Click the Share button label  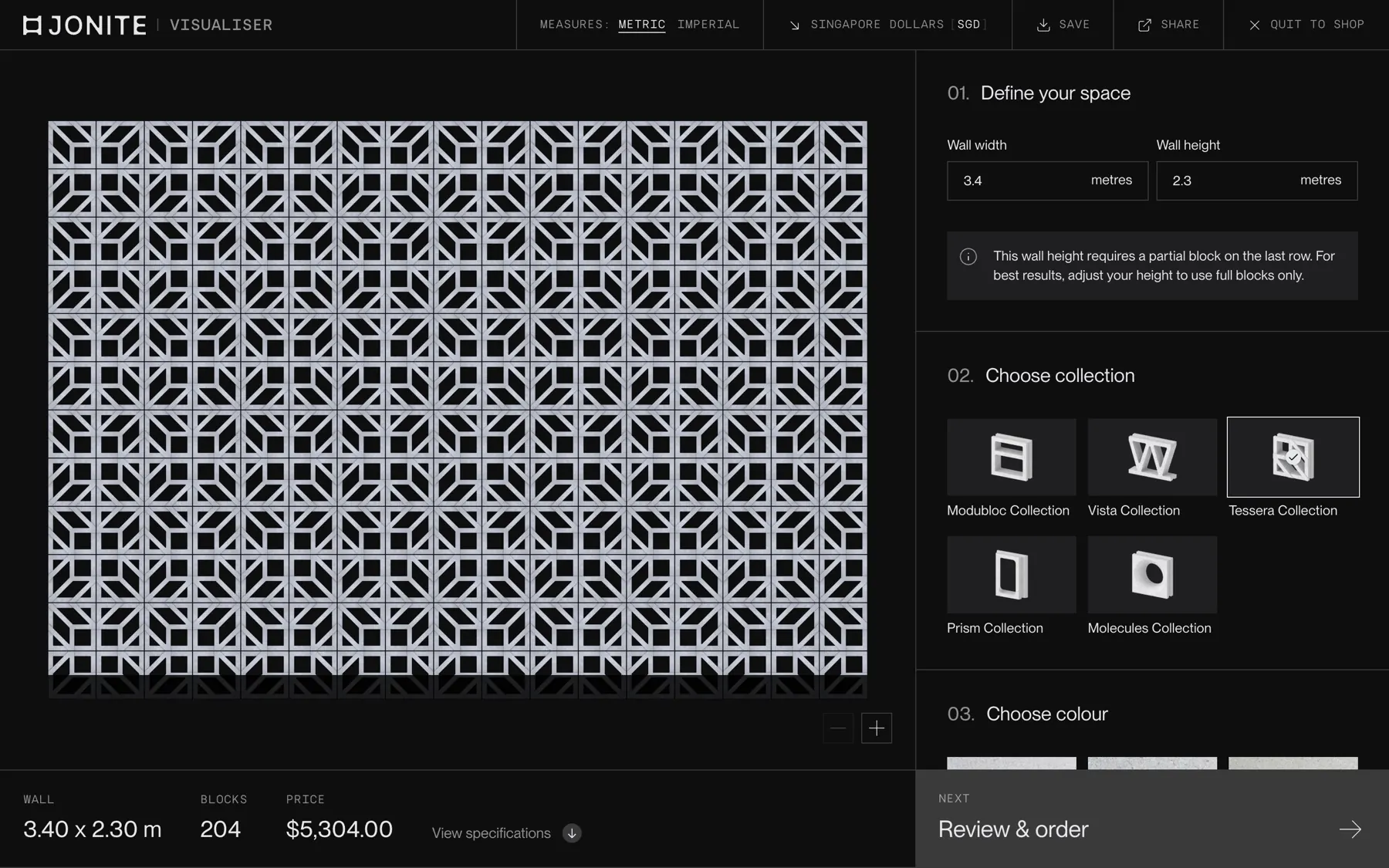click(x=1181, y=25)
